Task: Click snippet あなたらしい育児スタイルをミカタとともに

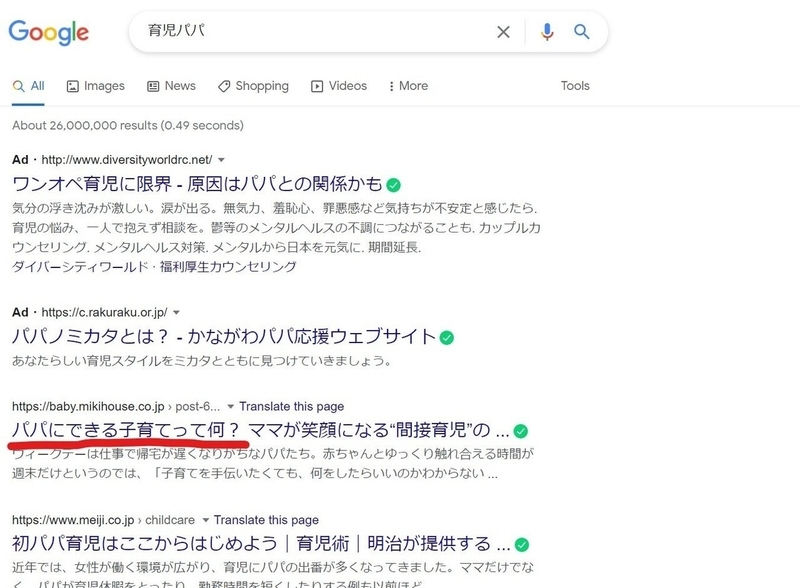Action: (202, 361)
